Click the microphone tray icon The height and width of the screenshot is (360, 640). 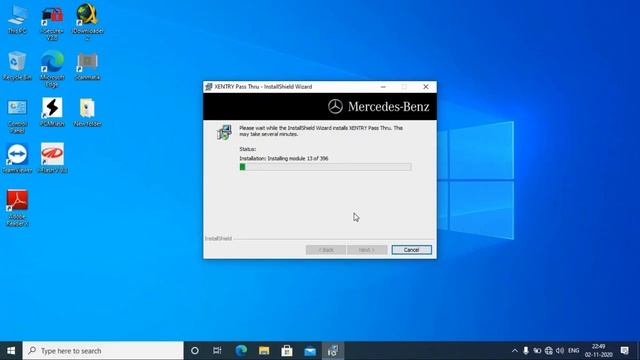pos(526,351)
